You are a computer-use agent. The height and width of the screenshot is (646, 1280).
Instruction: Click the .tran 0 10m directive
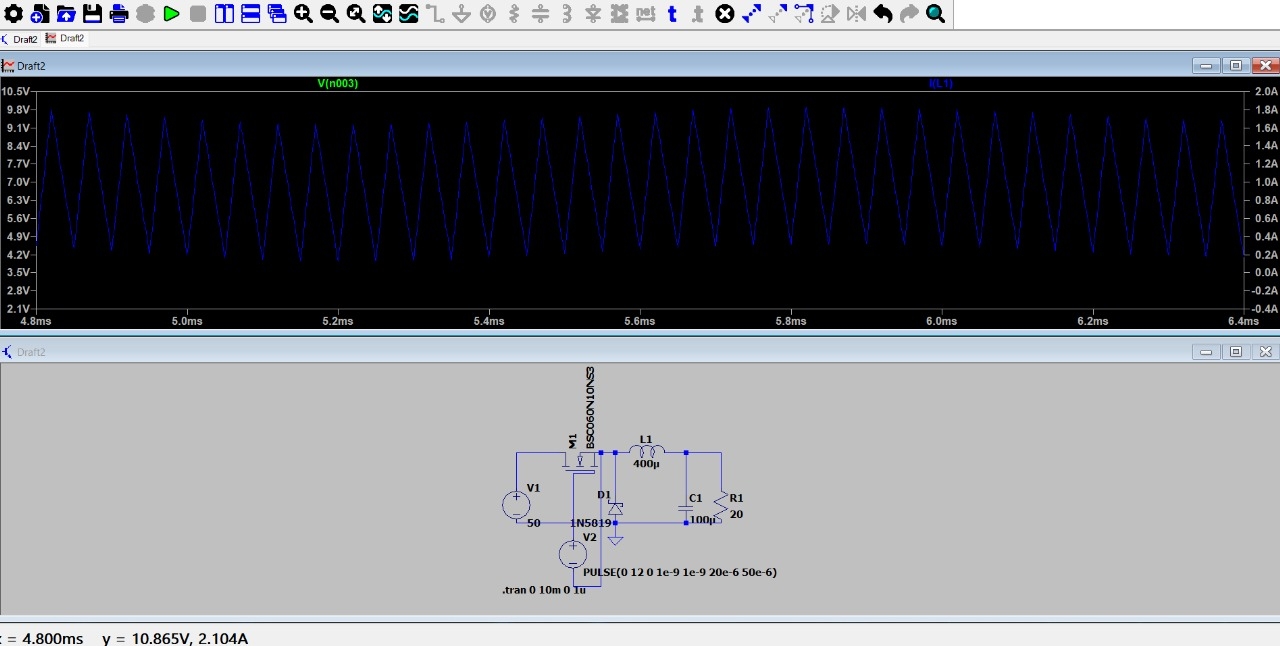tap(544, 590)
